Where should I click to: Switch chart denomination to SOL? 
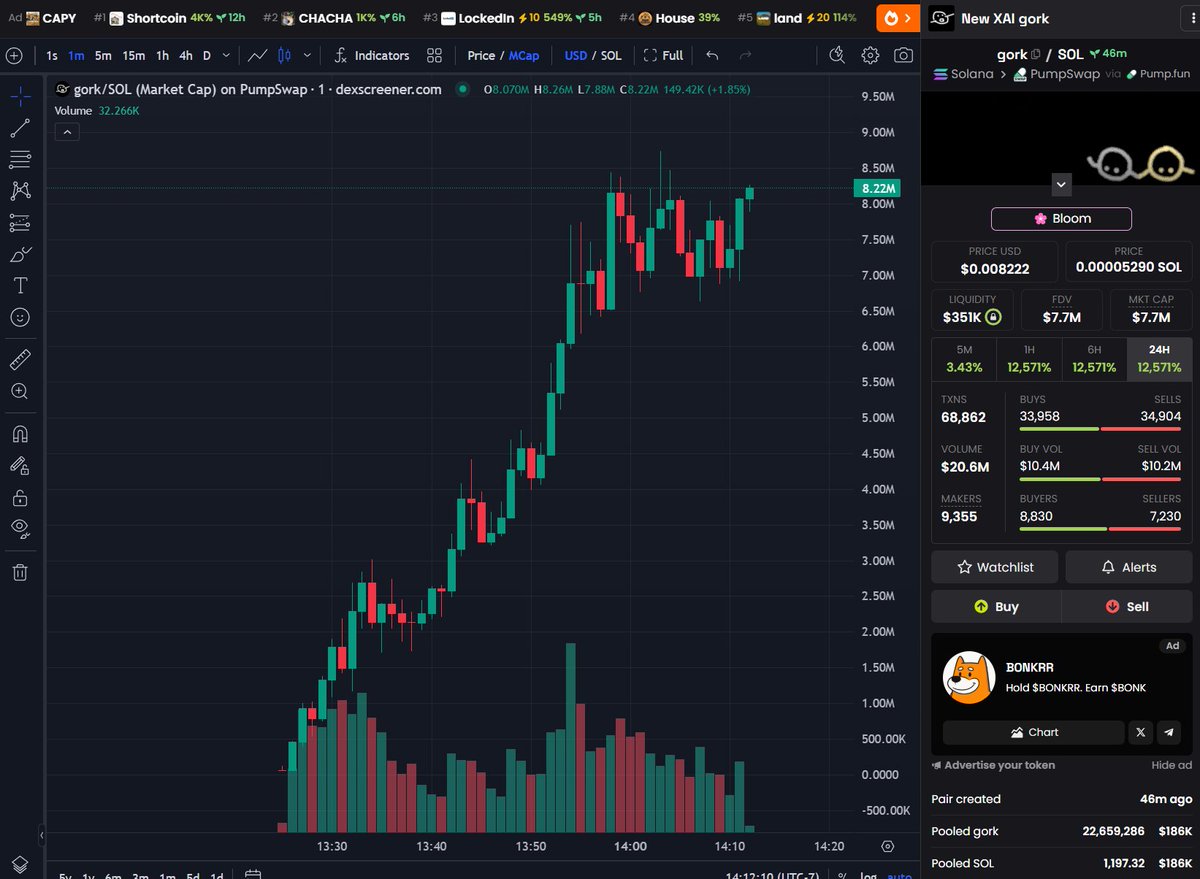point(610,55)
